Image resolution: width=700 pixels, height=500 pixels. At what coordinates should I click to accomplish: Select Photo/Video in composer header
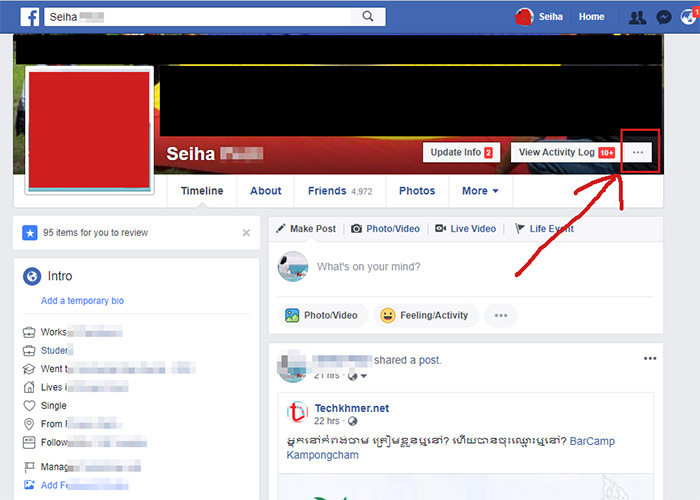[386, 229]
